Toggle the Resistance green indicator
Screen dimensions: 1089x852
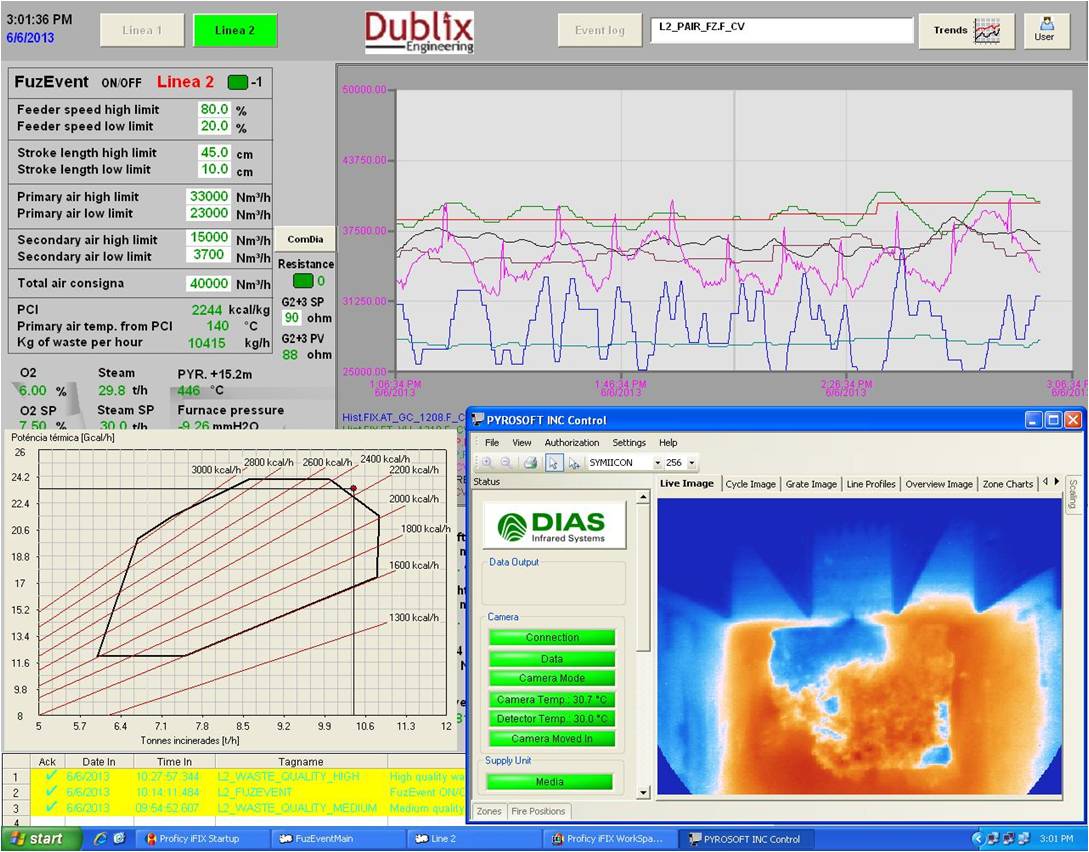click(x=303, y=281)
